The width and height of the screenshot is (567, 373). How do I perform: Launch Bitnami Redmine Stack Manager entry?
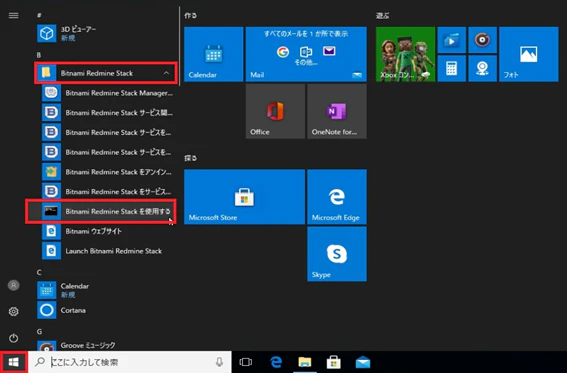pos(108,93)
